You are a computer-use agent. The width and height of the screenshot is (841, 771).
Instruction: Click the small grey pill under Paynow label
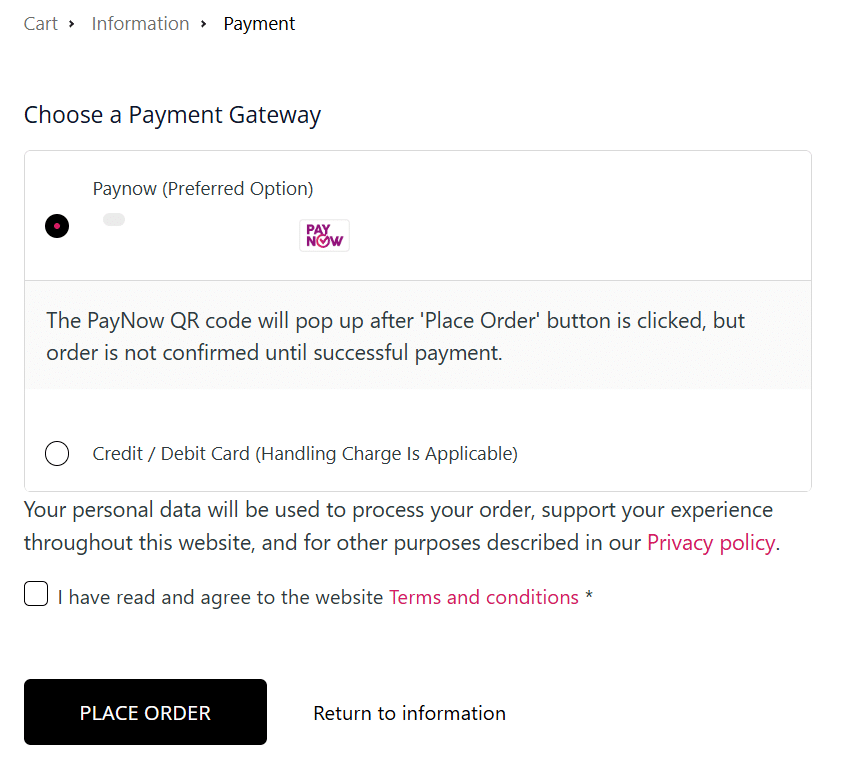[114, 219]
